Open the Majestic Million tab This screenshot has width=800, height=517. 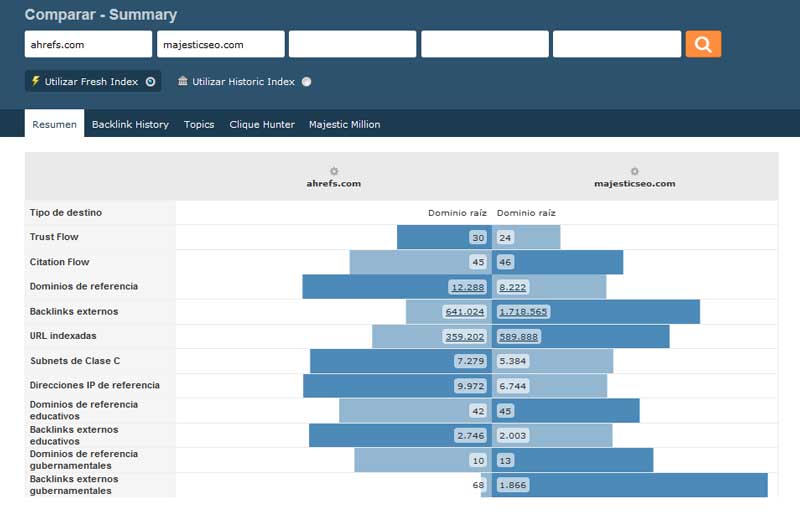pyautogui.click(x=344, y=124)
